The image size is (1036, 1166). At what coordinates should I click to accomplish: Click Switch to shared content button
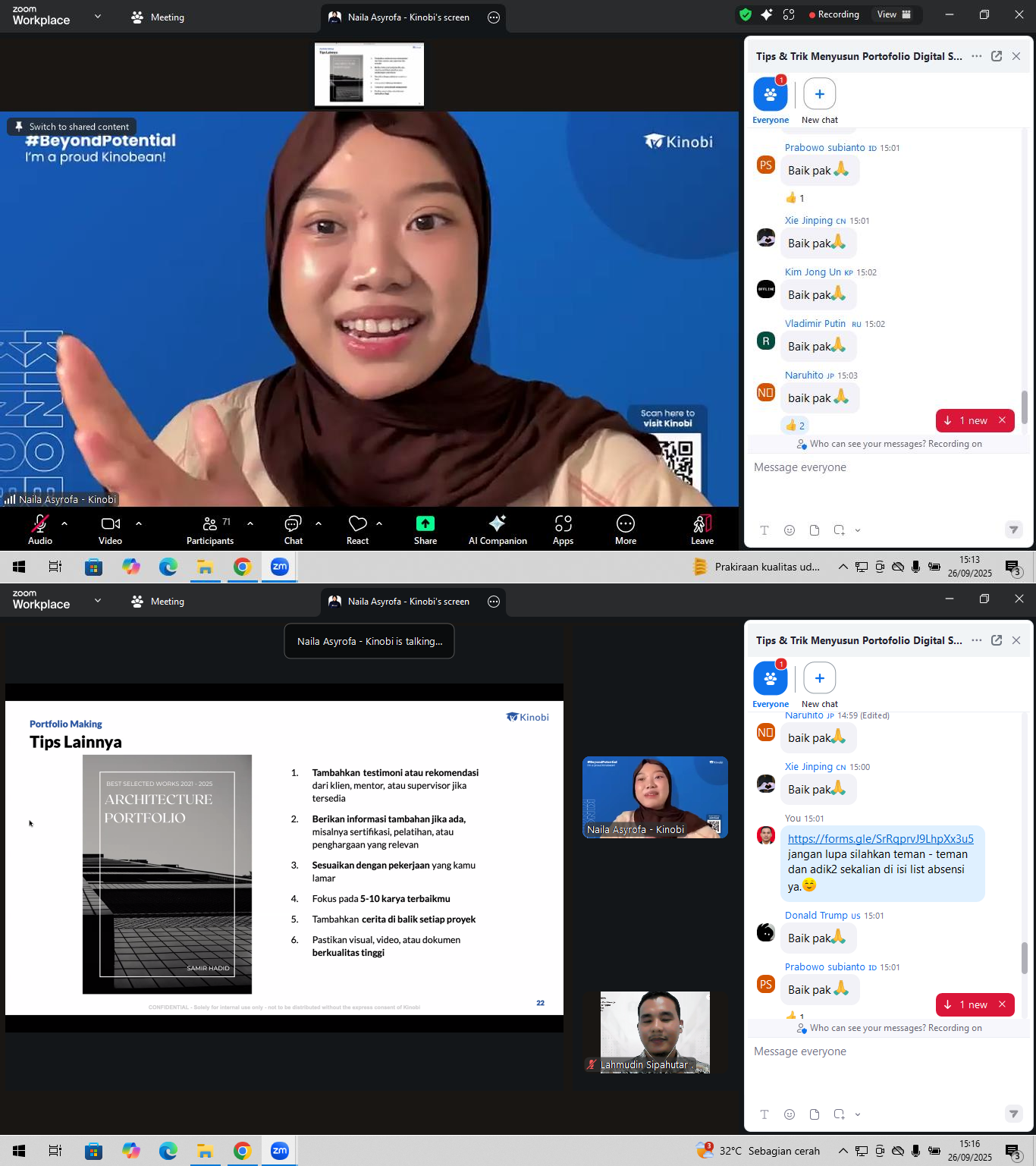coord(72,127)
